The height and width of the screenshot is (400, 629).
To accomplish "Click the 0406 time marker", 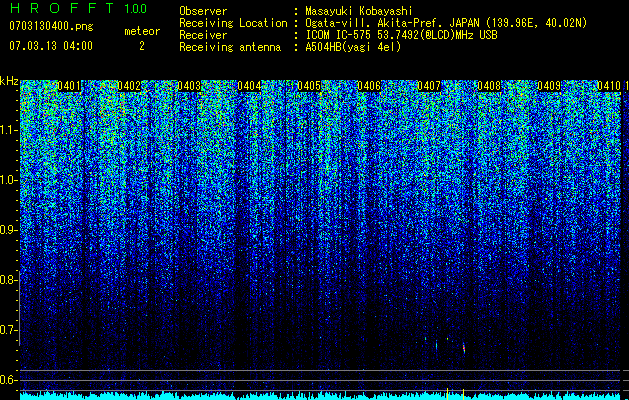I will 369,86.
